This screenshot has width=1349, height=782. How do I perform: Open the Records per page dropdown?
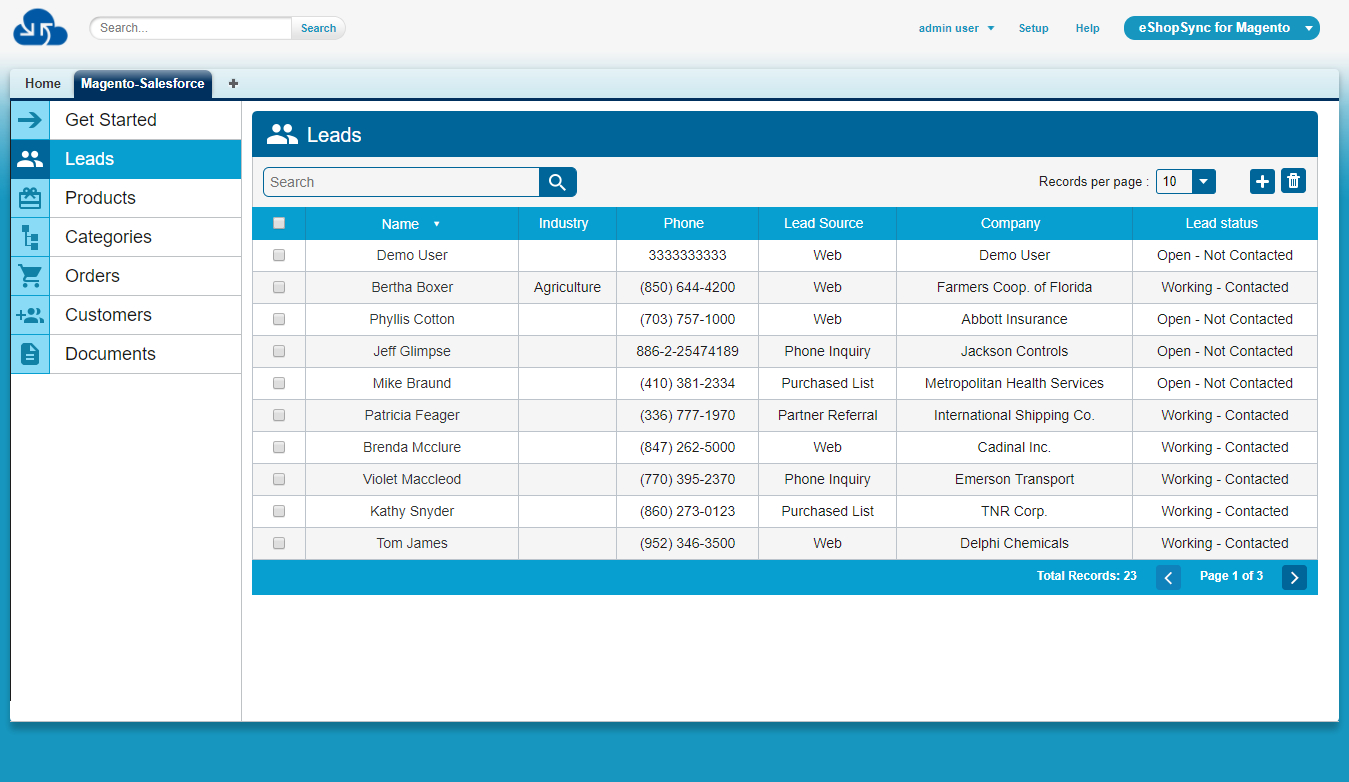point(1201,181)
